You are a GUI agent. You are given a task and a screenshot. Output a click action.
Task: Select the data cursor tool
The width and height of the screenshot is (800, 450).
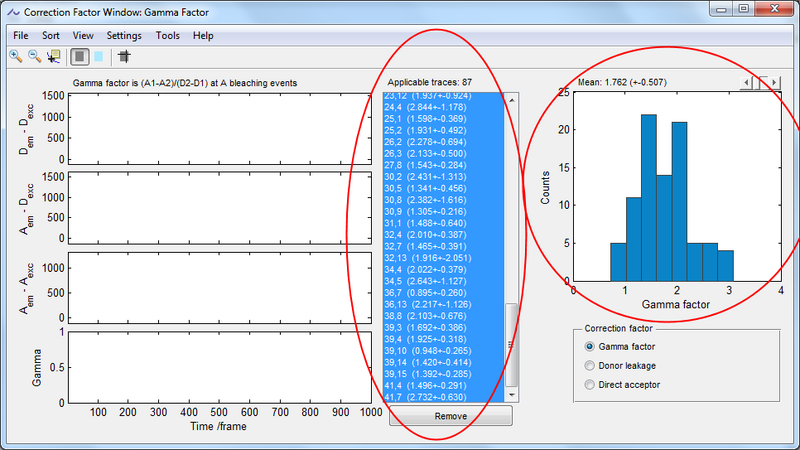tap(53, 56)
